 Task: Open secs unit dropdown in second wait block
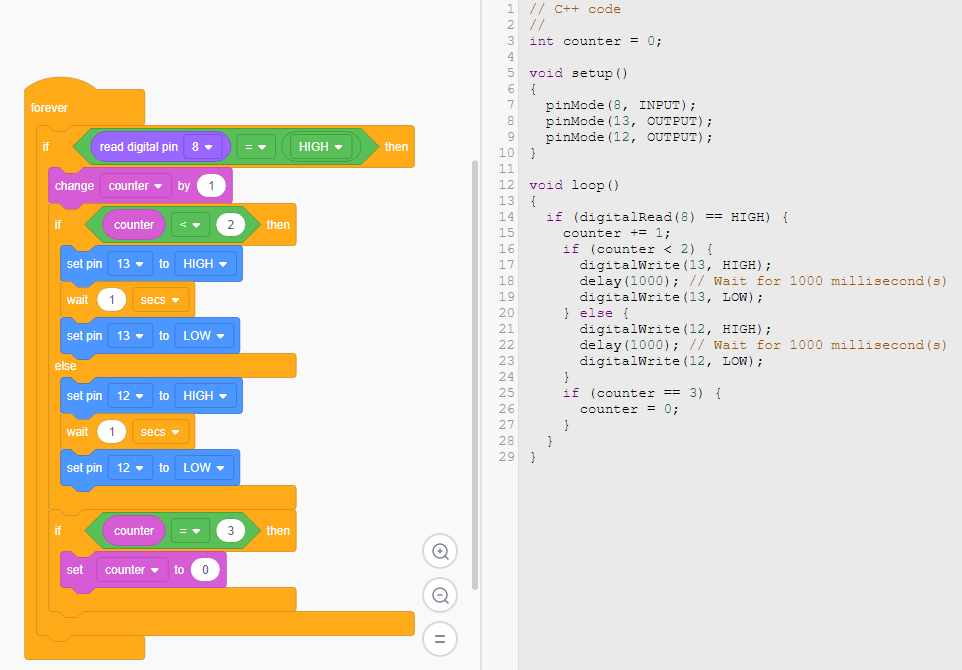pyautogui.click(x=160, y=432)
